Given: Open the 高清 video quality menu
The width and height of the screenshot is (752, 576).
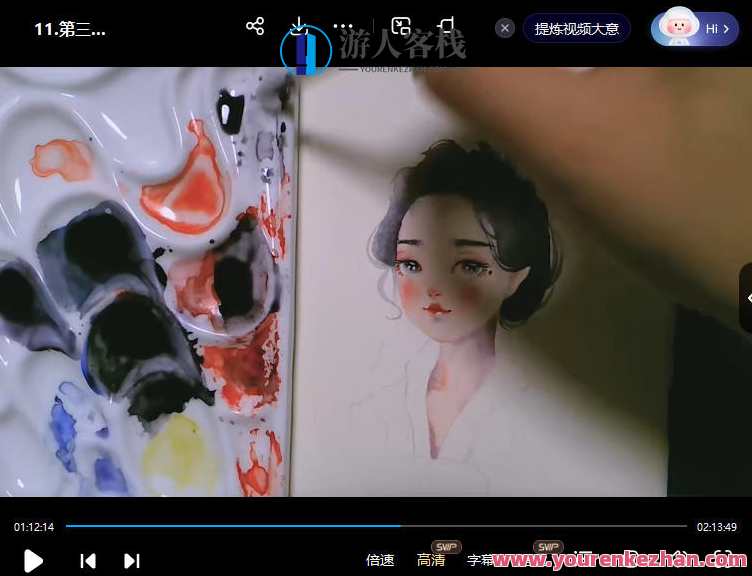Looking at the screenshot, I should pyautogui.click(x=431, y=560).
